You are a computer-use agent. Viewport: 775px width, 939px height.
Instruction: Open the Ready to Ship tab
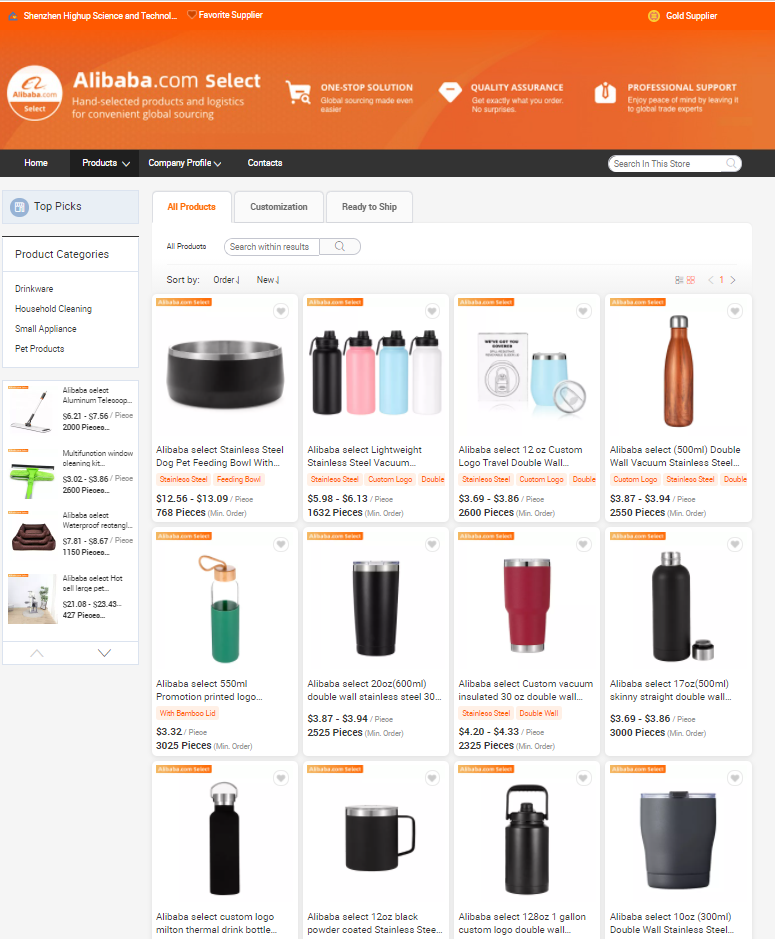[x=369, y=207]
